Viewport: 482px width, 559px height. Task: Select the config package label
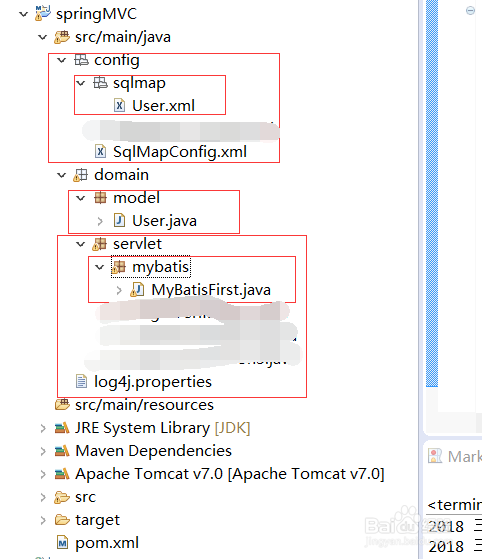coord(117,60)
